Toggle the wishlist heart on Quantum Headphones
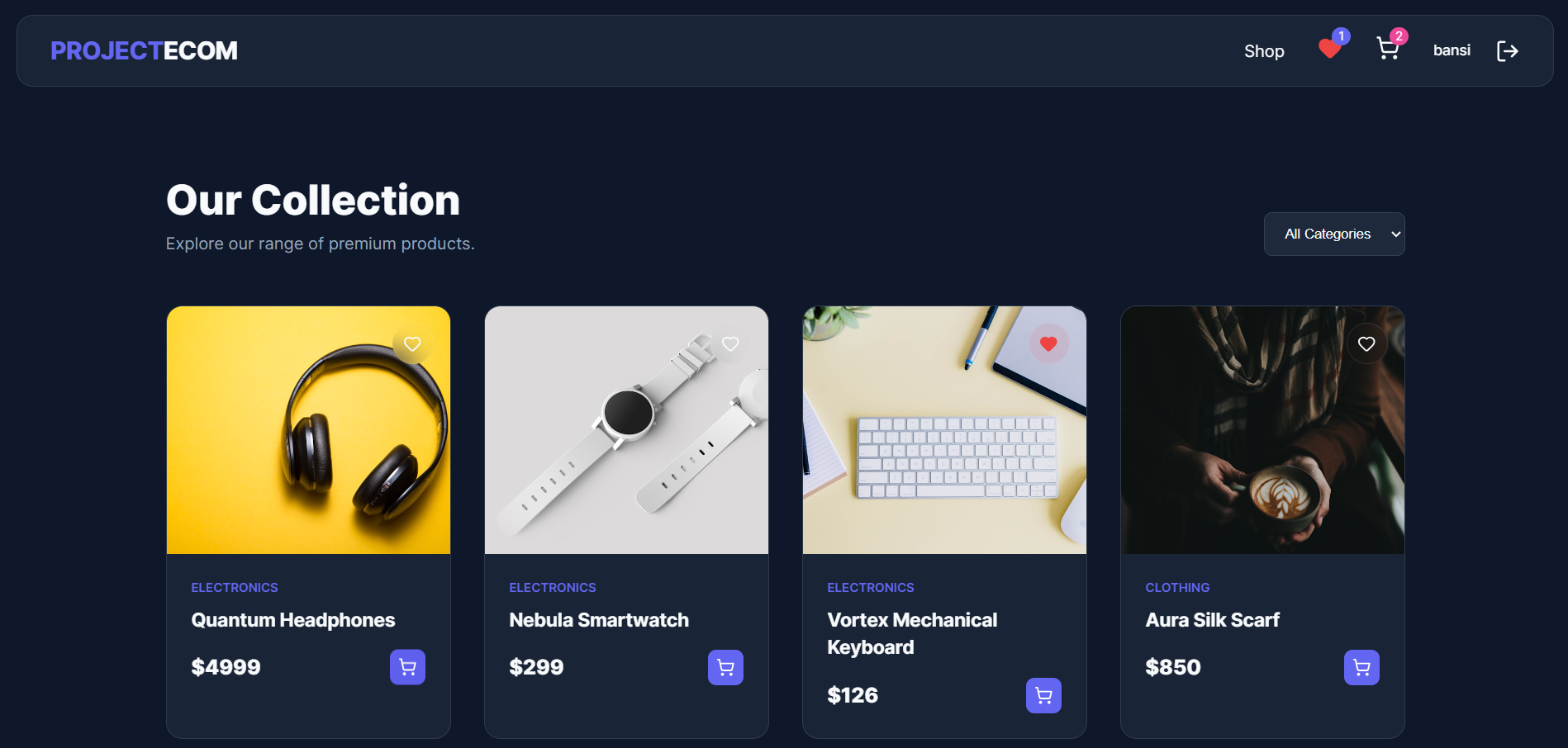This screenshot has height=748, width=1568. [412, 344]
